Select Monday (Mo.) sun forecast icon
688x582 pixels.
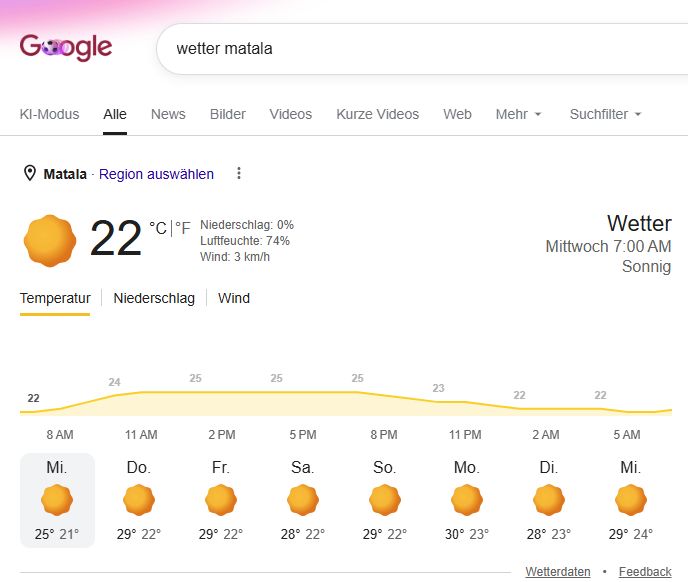(x=467, y=500)
